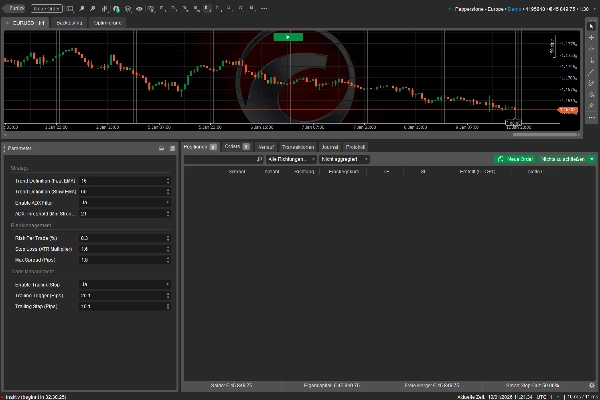
Task: Expand the arrow beside the Nichts zu schließen button
Action: pos(592,159)
